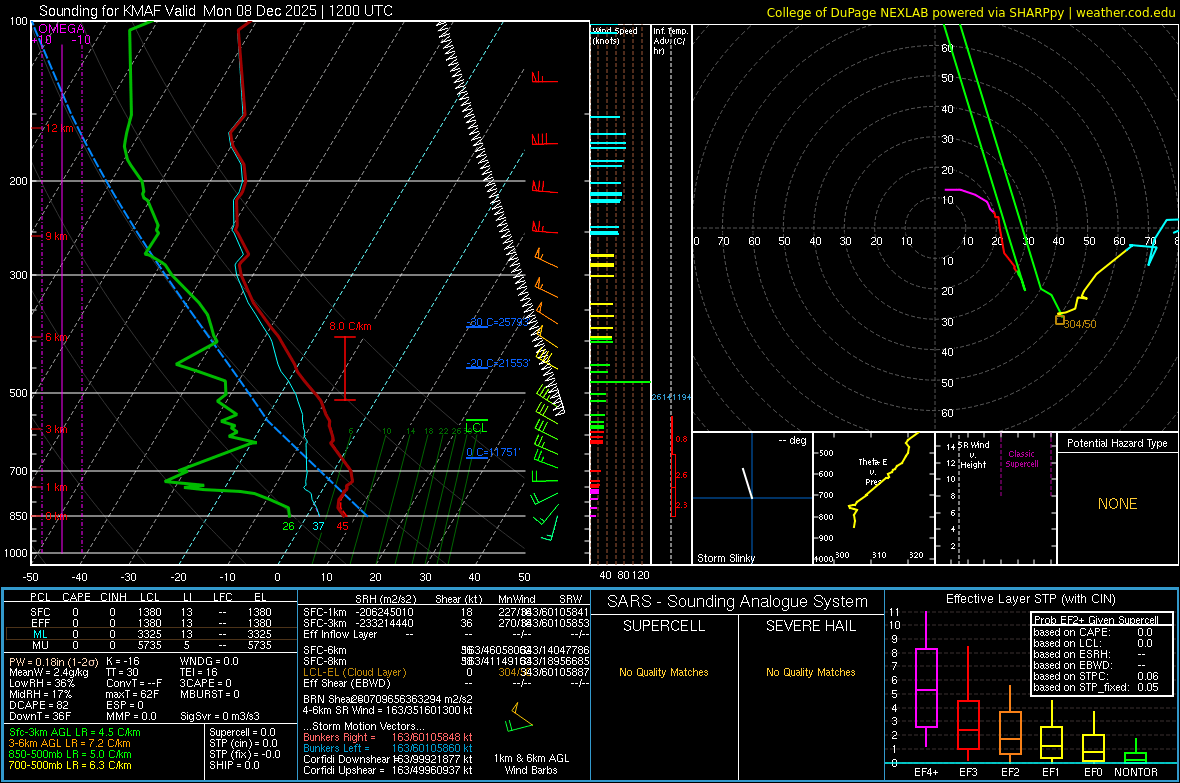Click the 3 km height marker
Screen dimensions: 1180x783
coord(56,429)
